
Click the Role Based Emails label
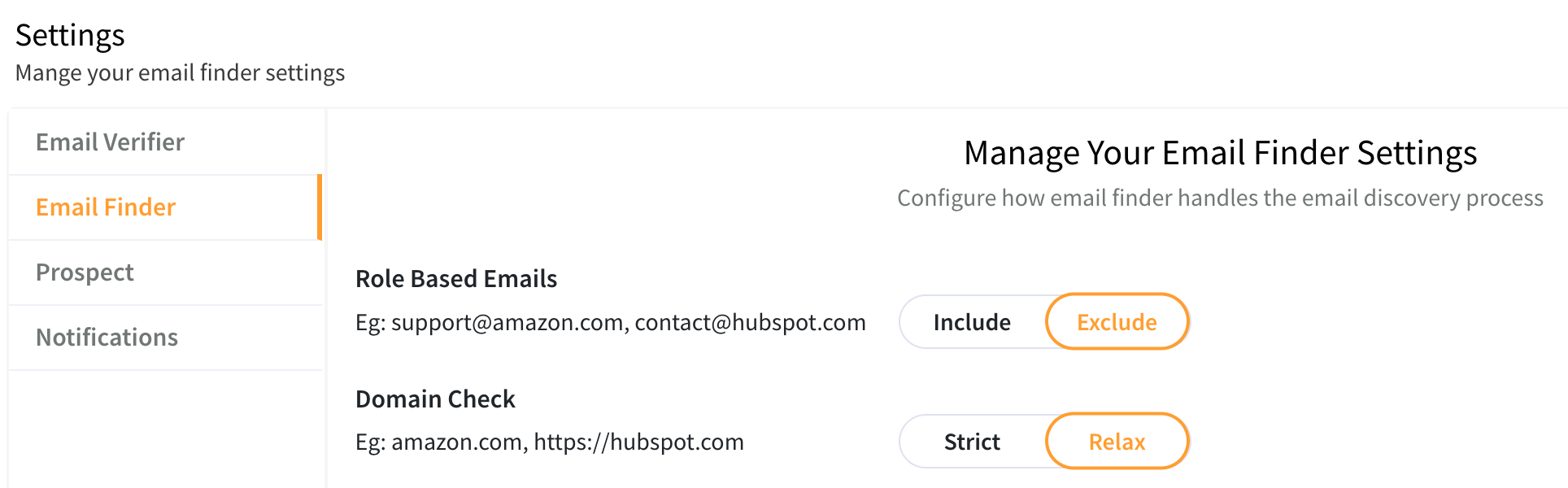click(x=456, y=278)
